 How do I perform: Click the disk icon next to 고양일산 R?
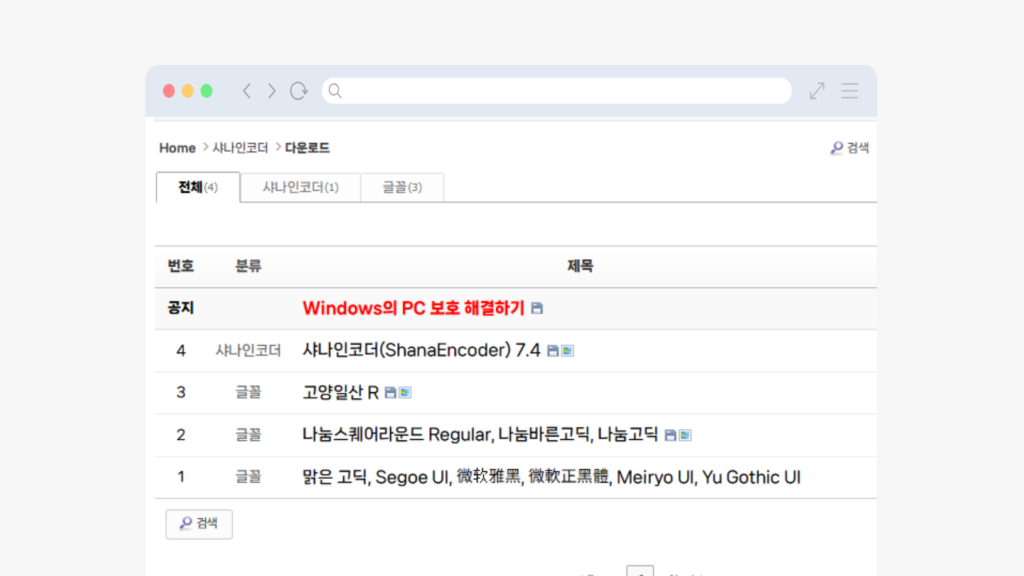pyautogui.click(x=390, y=393)
